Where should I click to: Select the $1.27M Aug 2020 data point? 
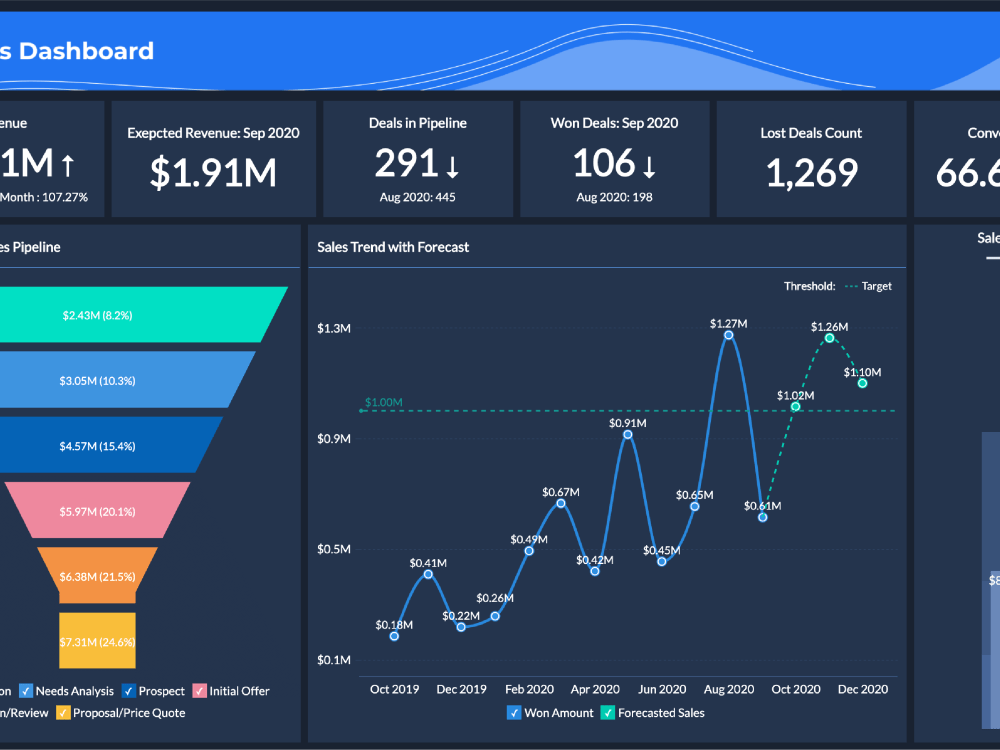click(728, 335)
